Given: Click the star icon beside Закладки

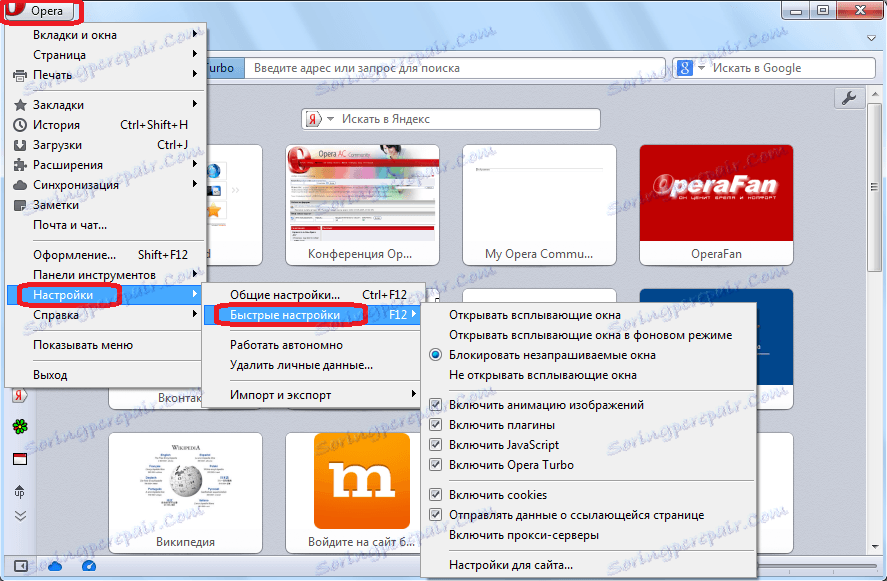Looking at the screenshot, I should (20, 105).
